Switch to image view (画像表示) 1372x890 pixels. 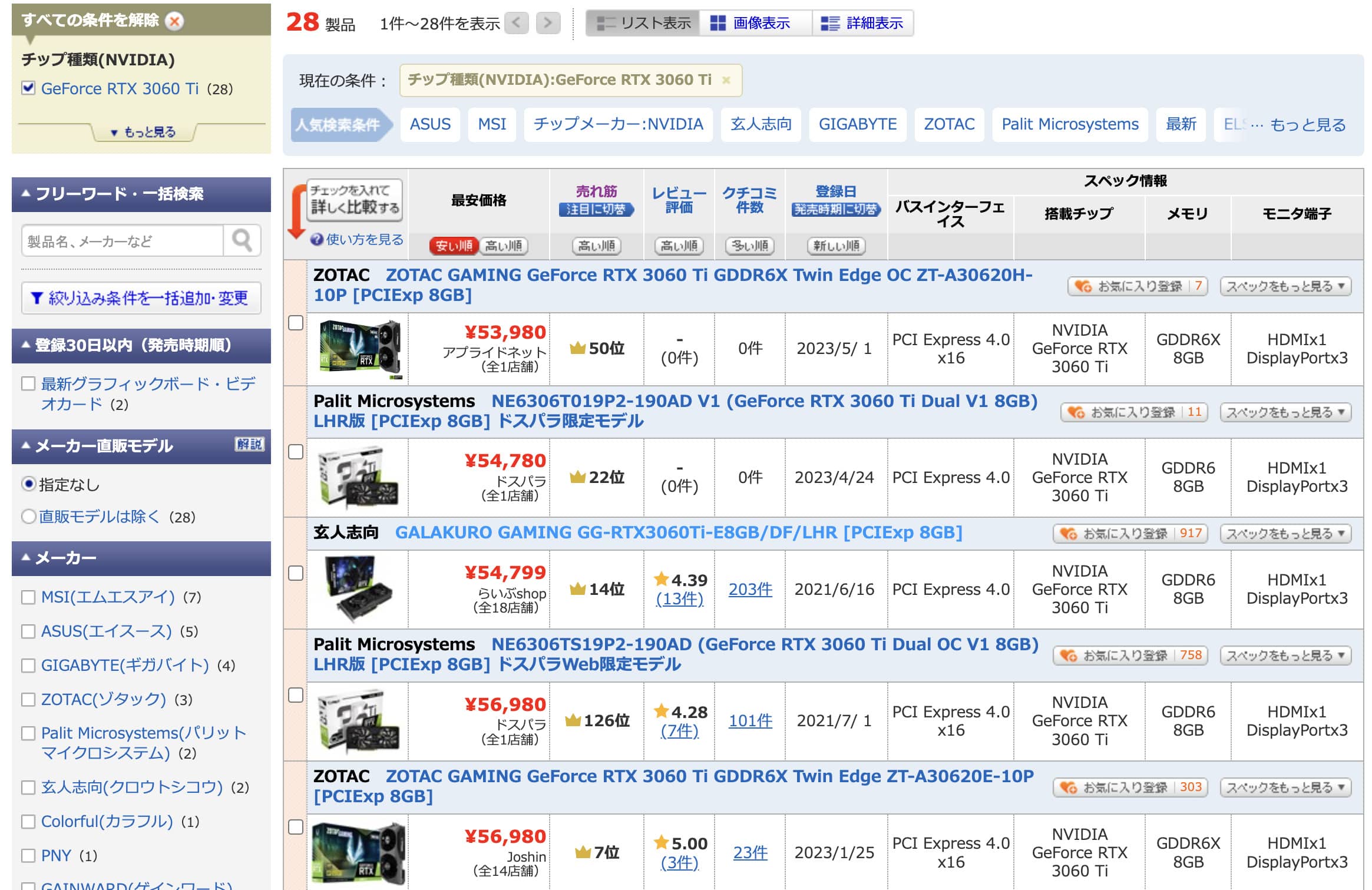(x=755, y=23)
